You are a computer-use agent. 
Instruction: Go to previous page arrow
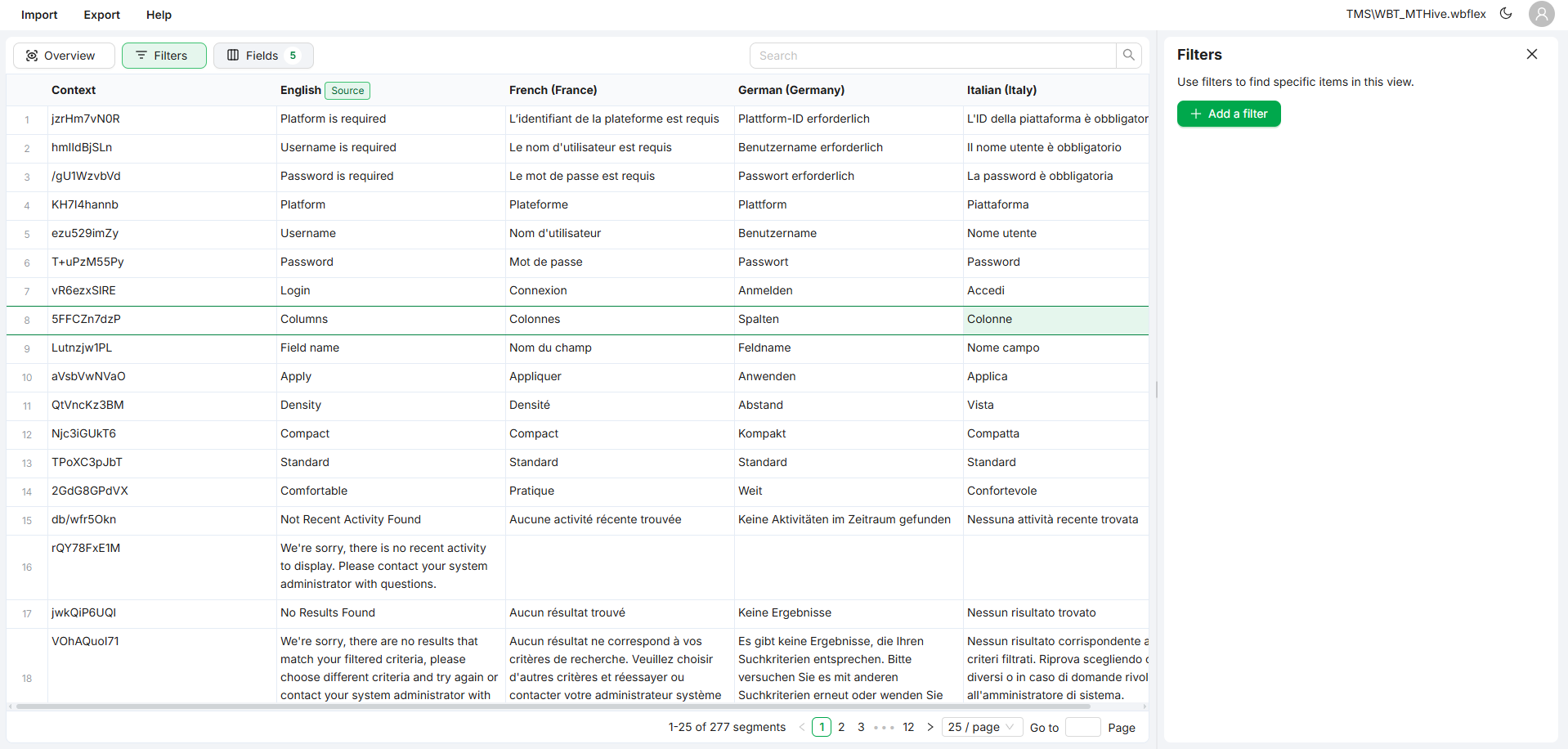(802, 727)
